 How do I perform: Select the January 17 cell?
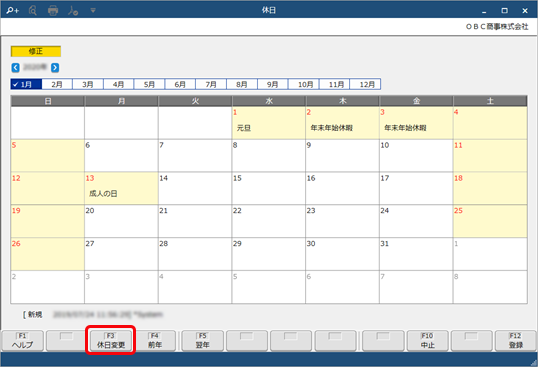[x=416, y=188]
